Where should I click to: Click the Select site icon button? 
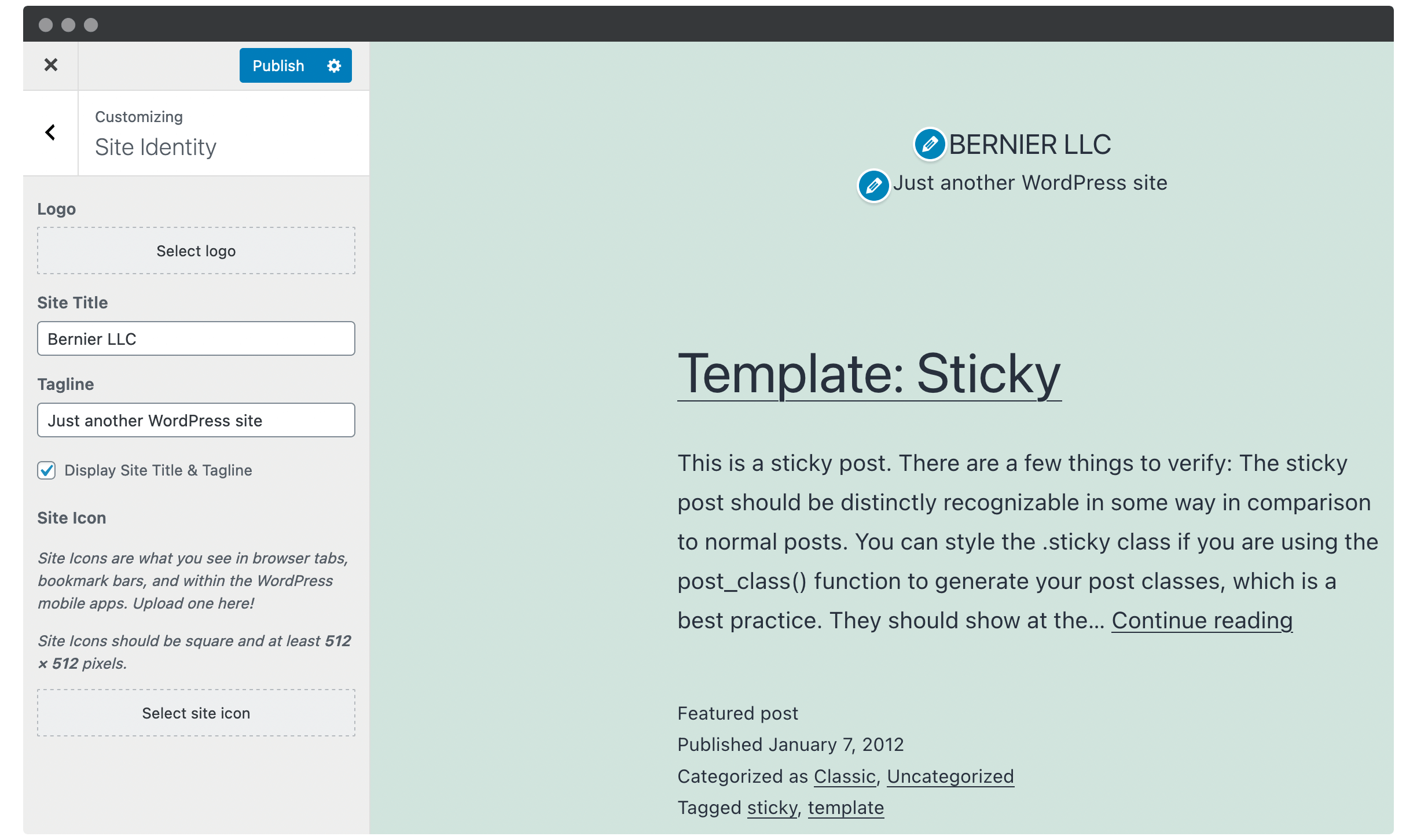[196, 713]
